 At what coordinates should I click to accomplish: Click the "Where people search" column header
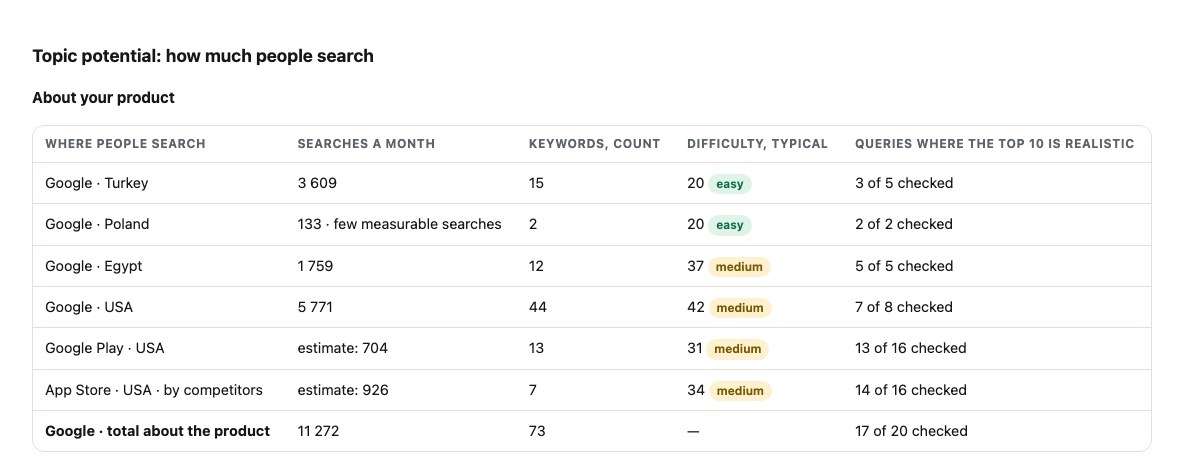pyautogui.click(x=125, y=143)
